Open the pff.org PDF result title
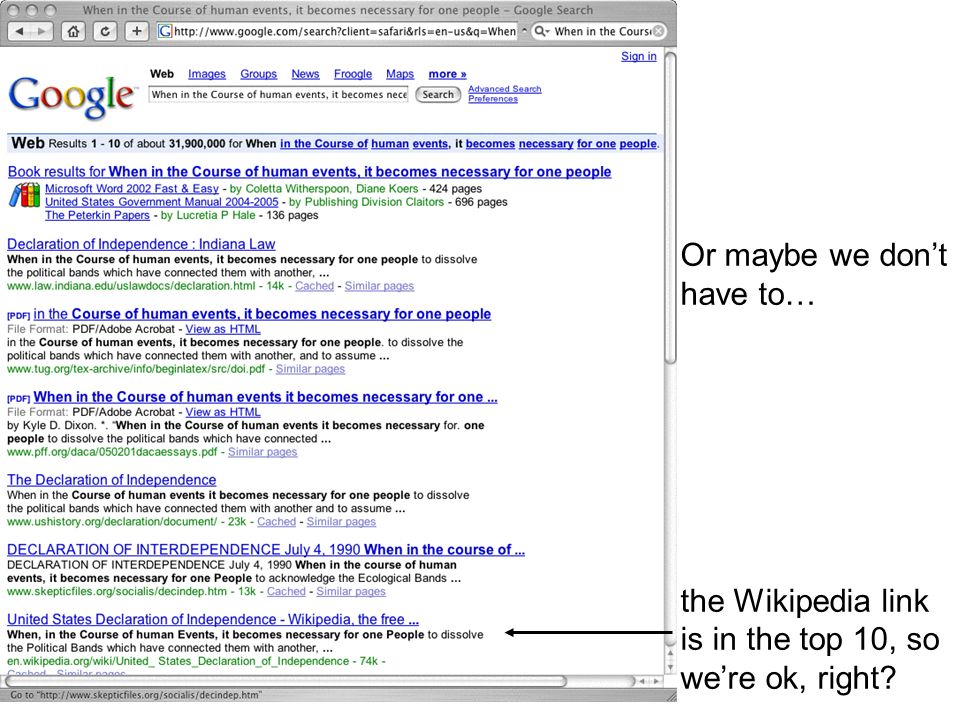Image resolution: width=960 pixels, height=720 pixels. click(266, 397)
